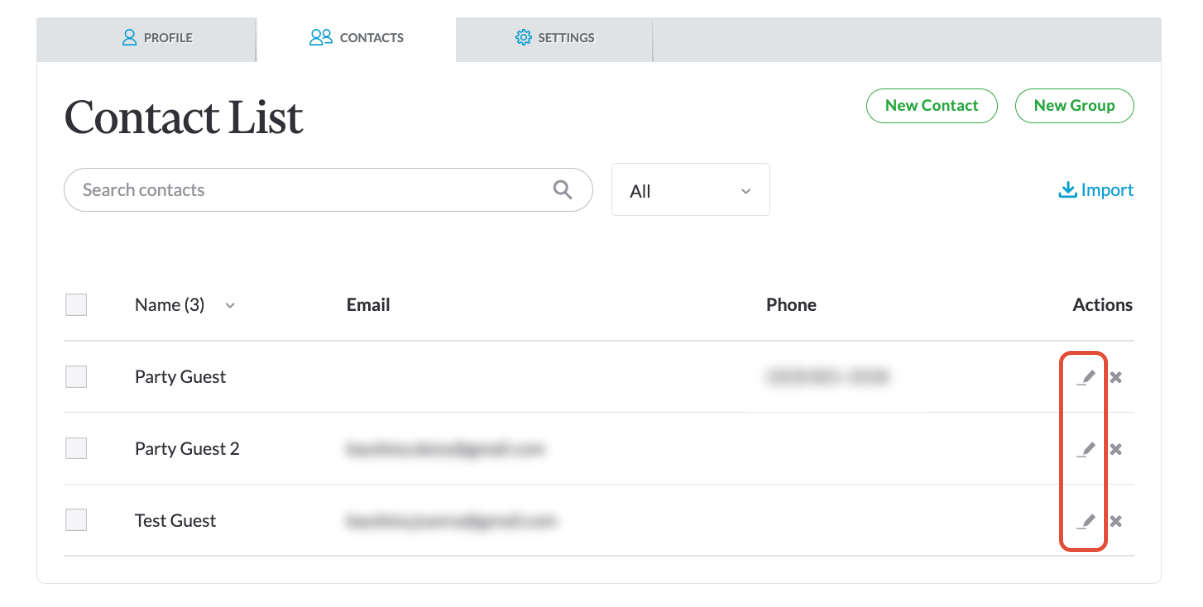Check the select-all checkbox in the header
The image size is (1203, 607).
(x=76, y=304)
